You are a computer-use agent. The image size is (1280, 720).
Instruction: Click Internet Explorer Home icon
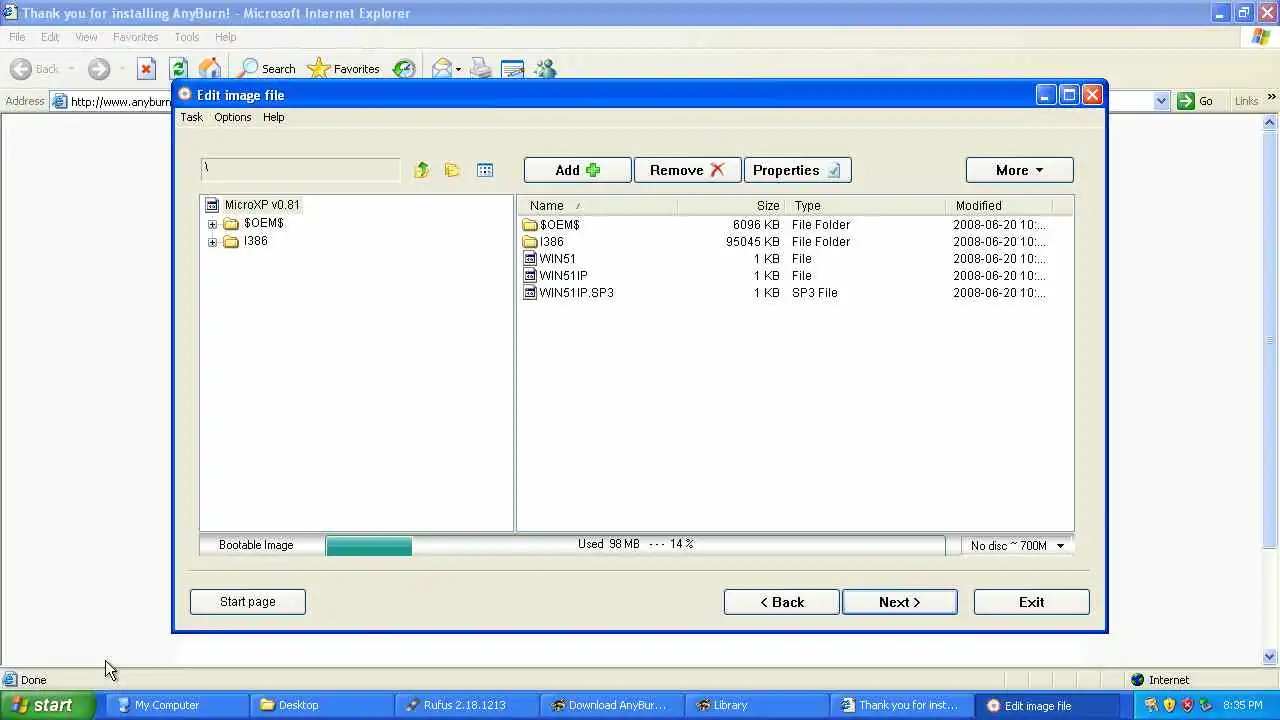(210, 69)
